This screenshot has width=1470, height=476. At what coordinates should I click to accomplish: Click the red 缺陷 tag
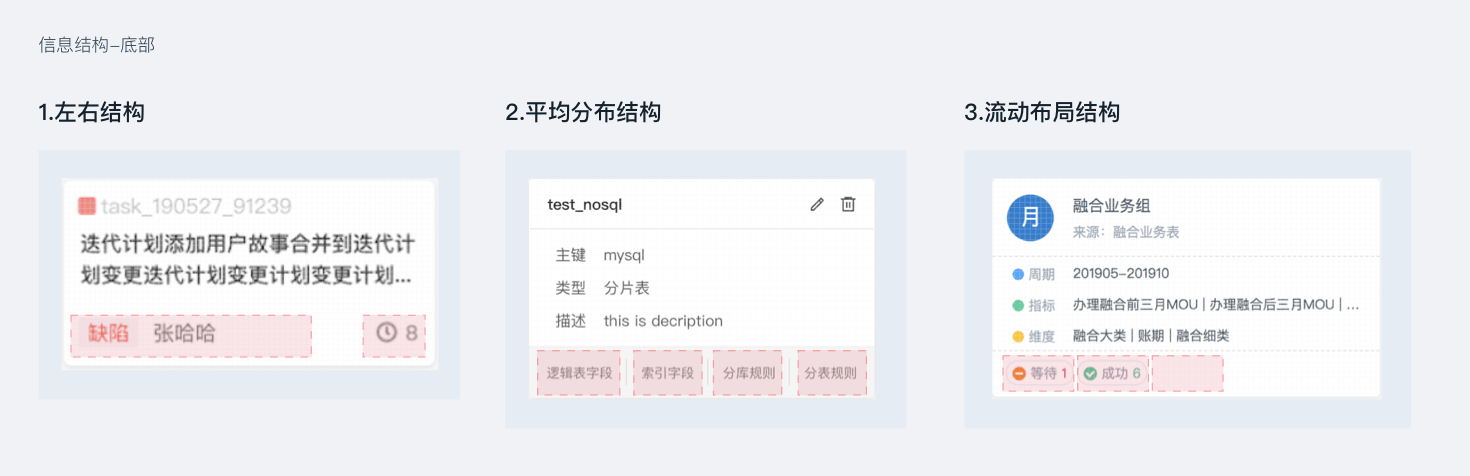click(x=109, y=333)
